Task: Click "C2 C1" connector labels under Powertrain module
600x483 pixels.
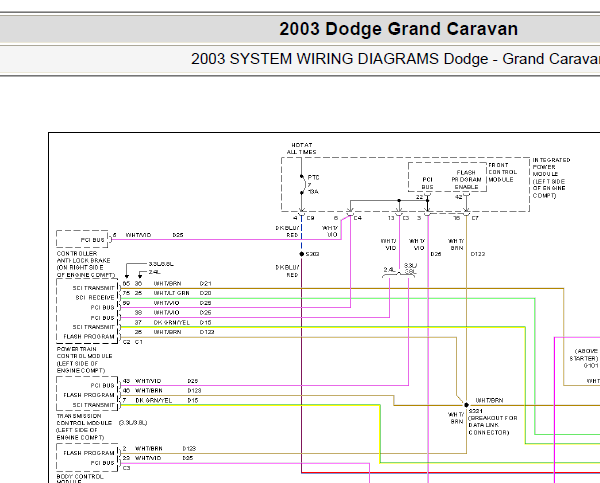Action: (133, 342)
